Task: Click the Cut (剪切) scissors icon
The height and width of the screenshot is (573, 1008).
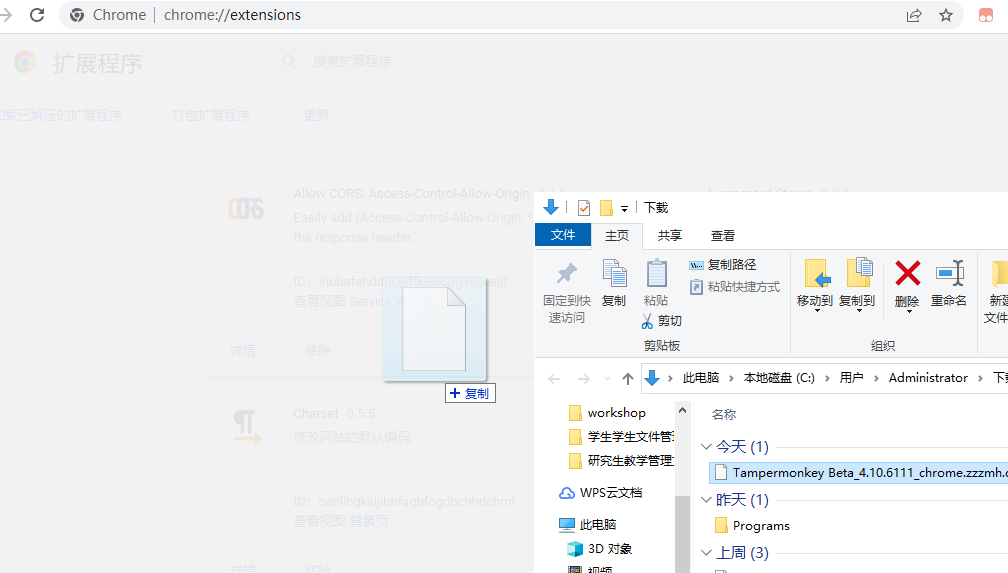Action: point(647,321)
